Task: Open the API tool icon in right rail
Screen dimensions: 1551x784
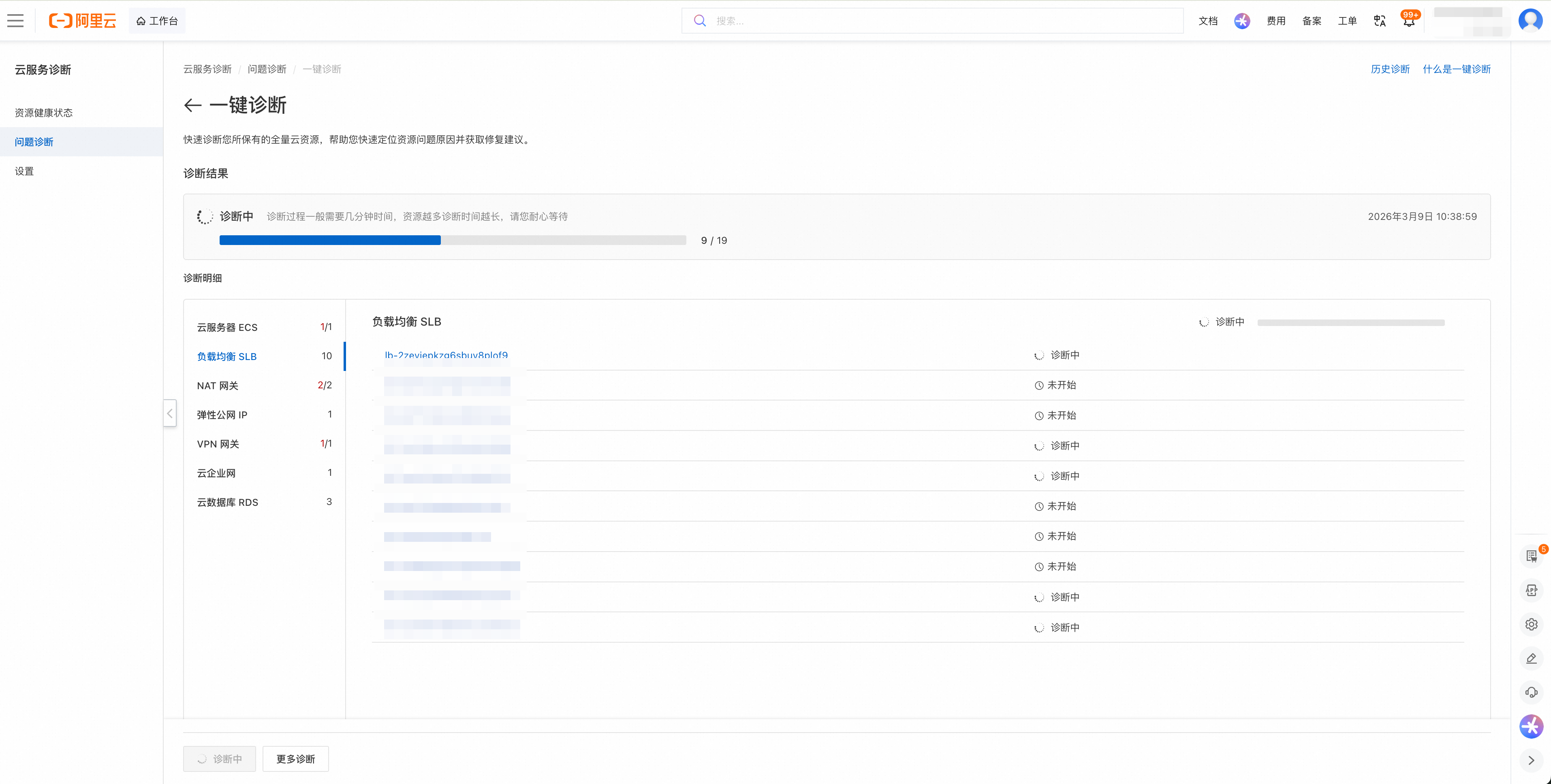Action: coord(1531,590)
